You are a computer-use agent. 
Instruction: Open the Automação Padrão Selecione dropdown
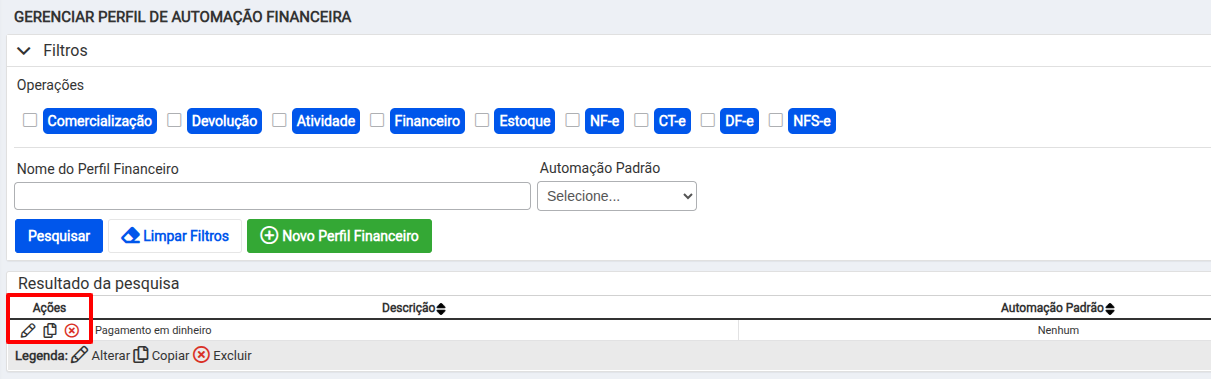(617, 196)
